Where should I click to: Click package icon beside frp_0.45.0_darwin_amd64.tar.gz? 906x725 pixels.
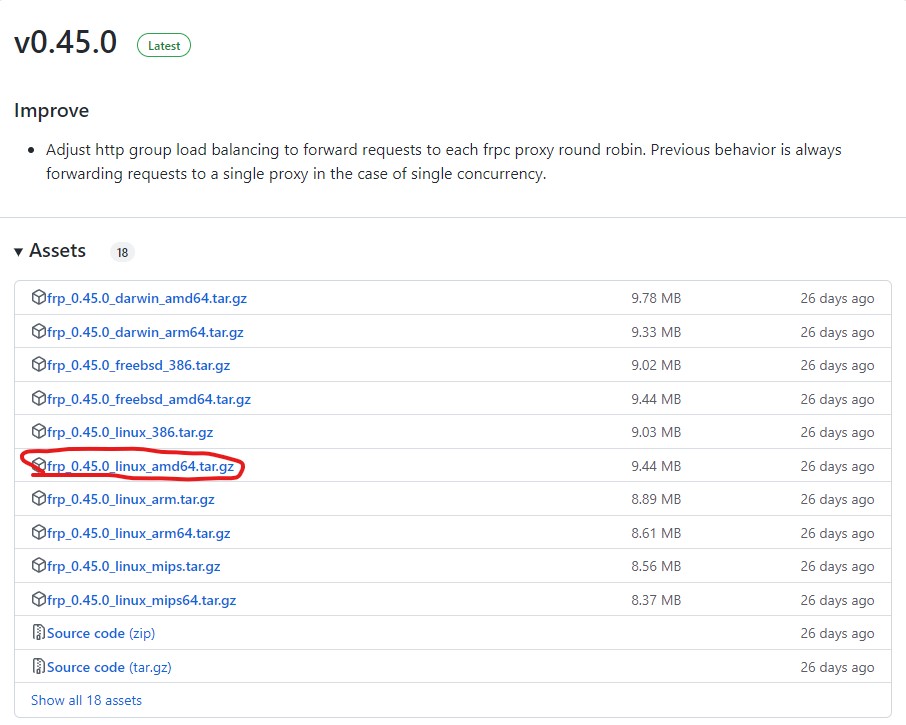coord(39,298)
